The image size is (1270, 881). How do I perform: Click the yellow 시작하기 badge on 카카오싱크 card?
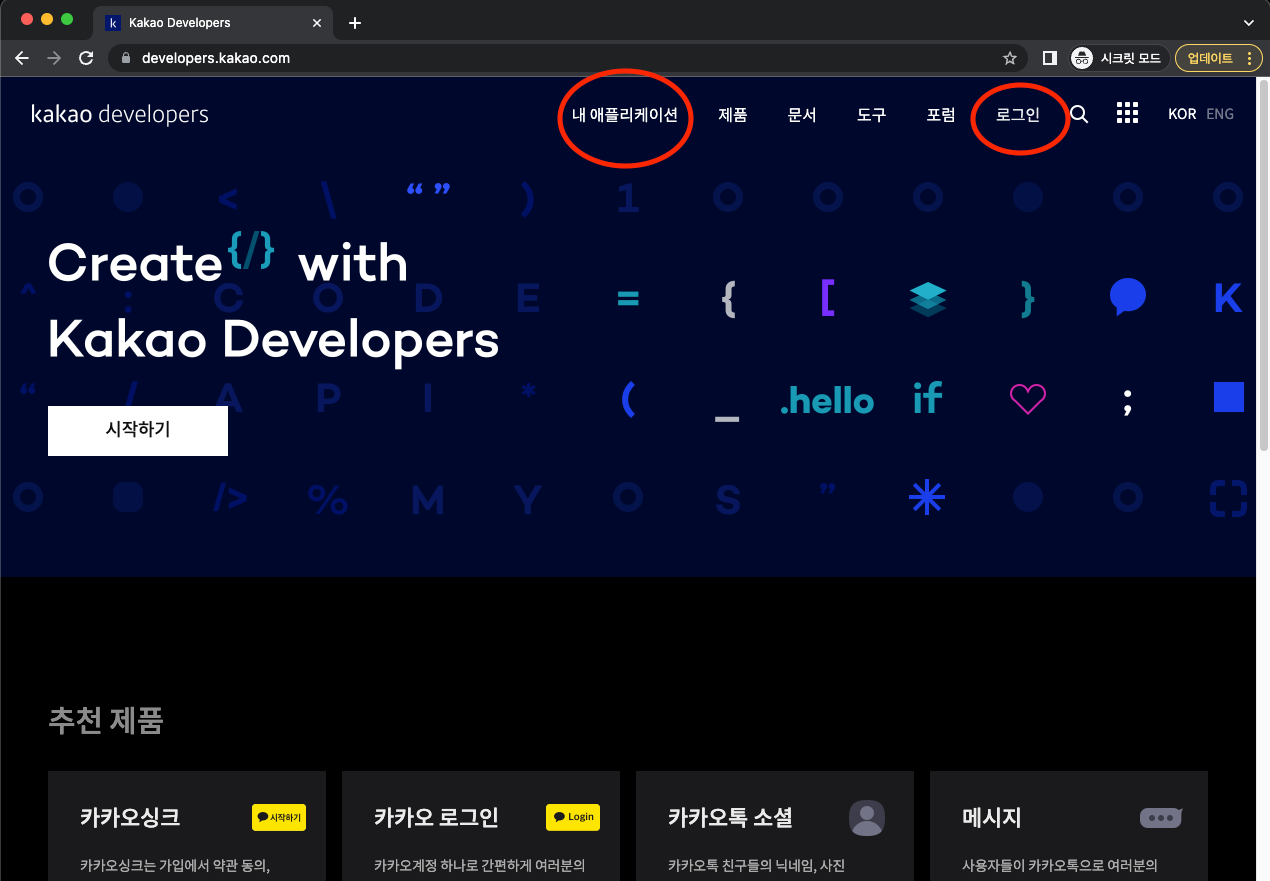tap(279, 817)
